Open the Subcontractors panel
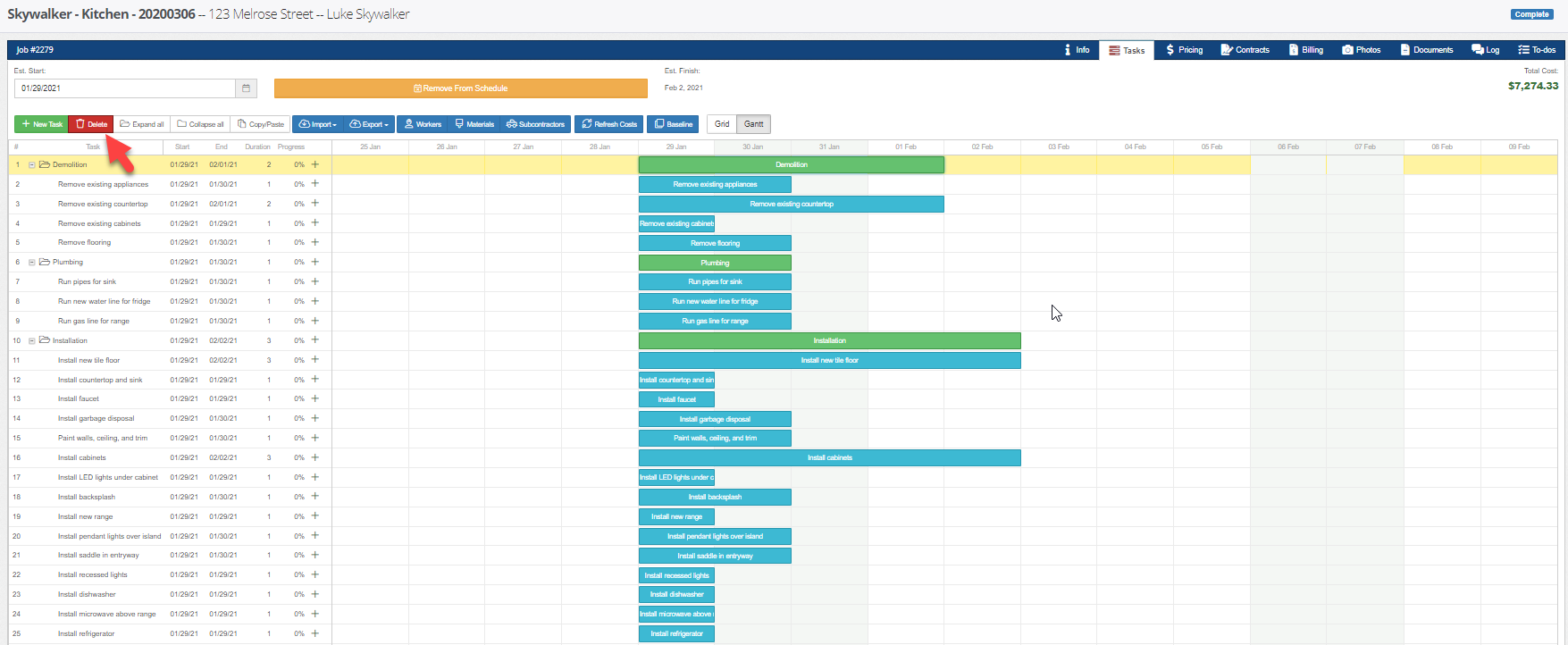The height and width of the screenshot is (645, 1568). pyautogui.click(x=535, y=124)
